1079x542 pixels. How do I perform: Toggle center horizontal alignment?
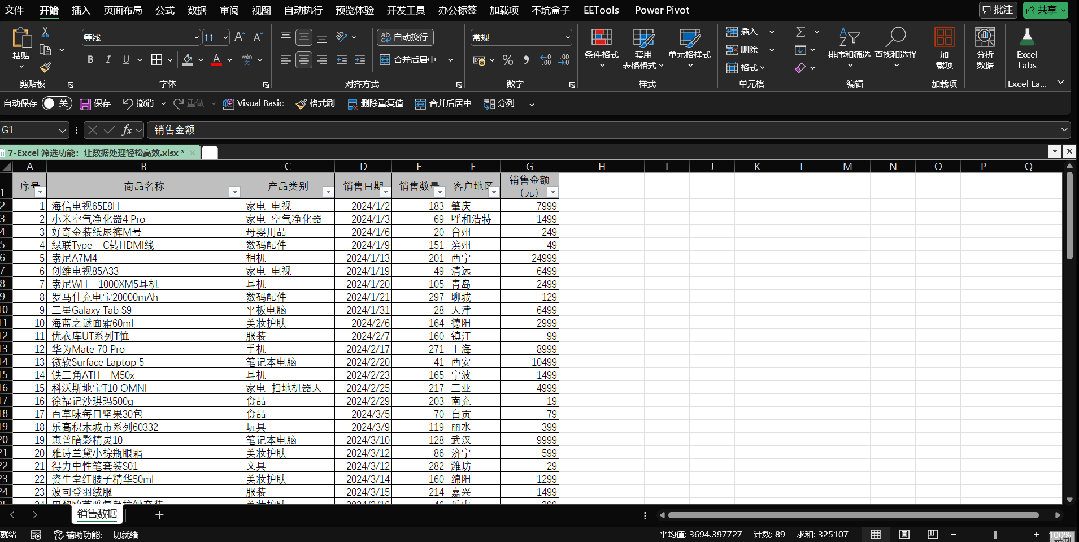tap(303, 61)
